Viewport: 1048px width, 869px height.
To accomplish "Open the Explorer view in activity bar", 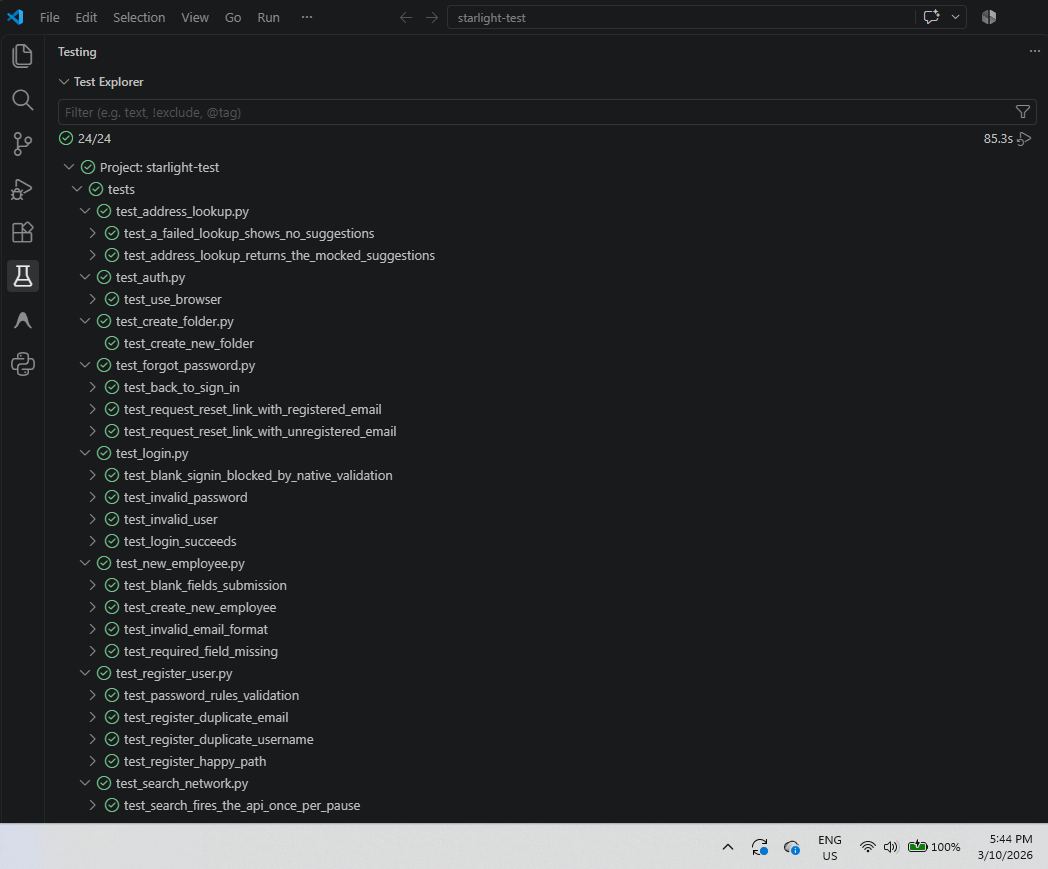I will (x=23, y=55).
